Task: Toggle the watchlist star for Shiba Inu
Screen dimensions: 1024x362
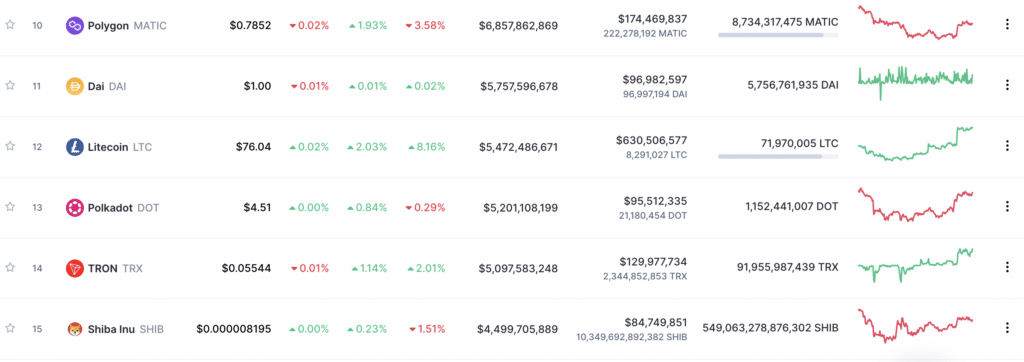Action: (x=10, y=327)
